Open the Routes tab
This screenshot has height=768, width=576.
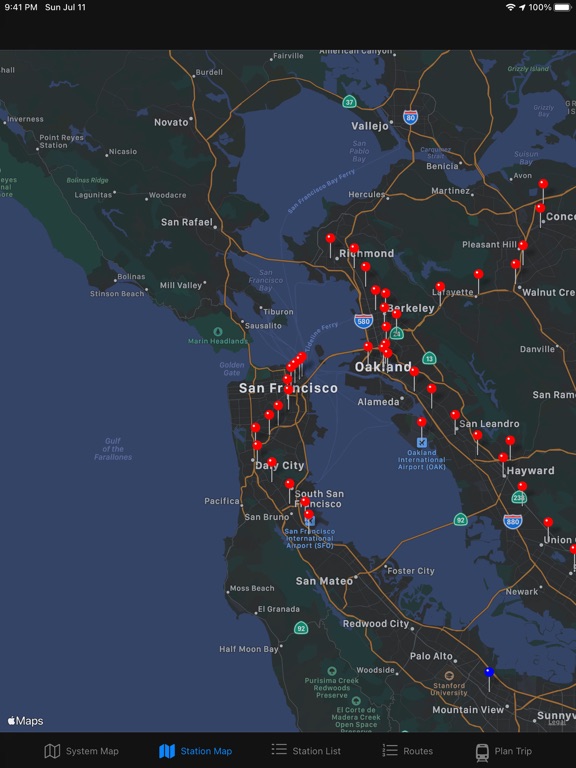click(408, 751)
